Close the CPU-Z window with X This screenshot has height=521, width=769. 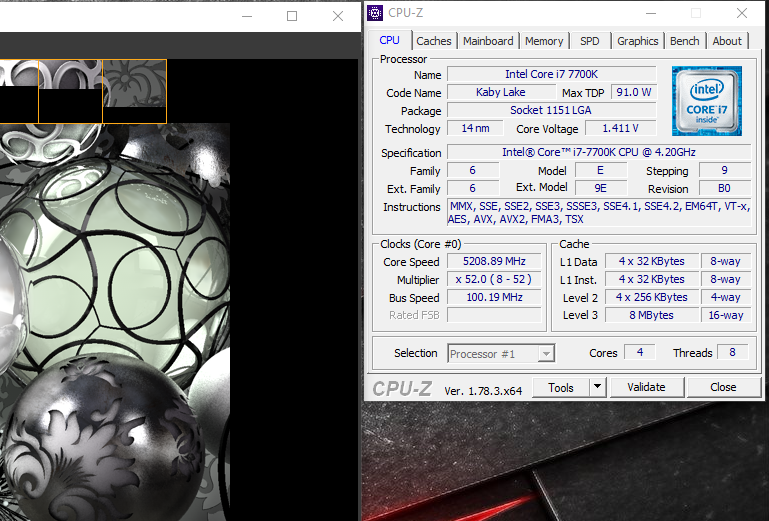point(742,14)
